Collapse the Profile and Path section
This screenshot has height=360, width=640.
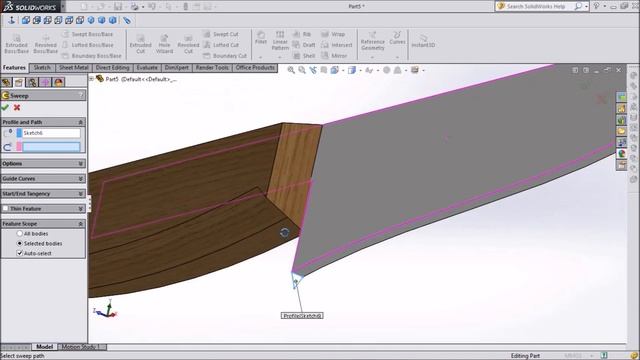coord(80,122)
